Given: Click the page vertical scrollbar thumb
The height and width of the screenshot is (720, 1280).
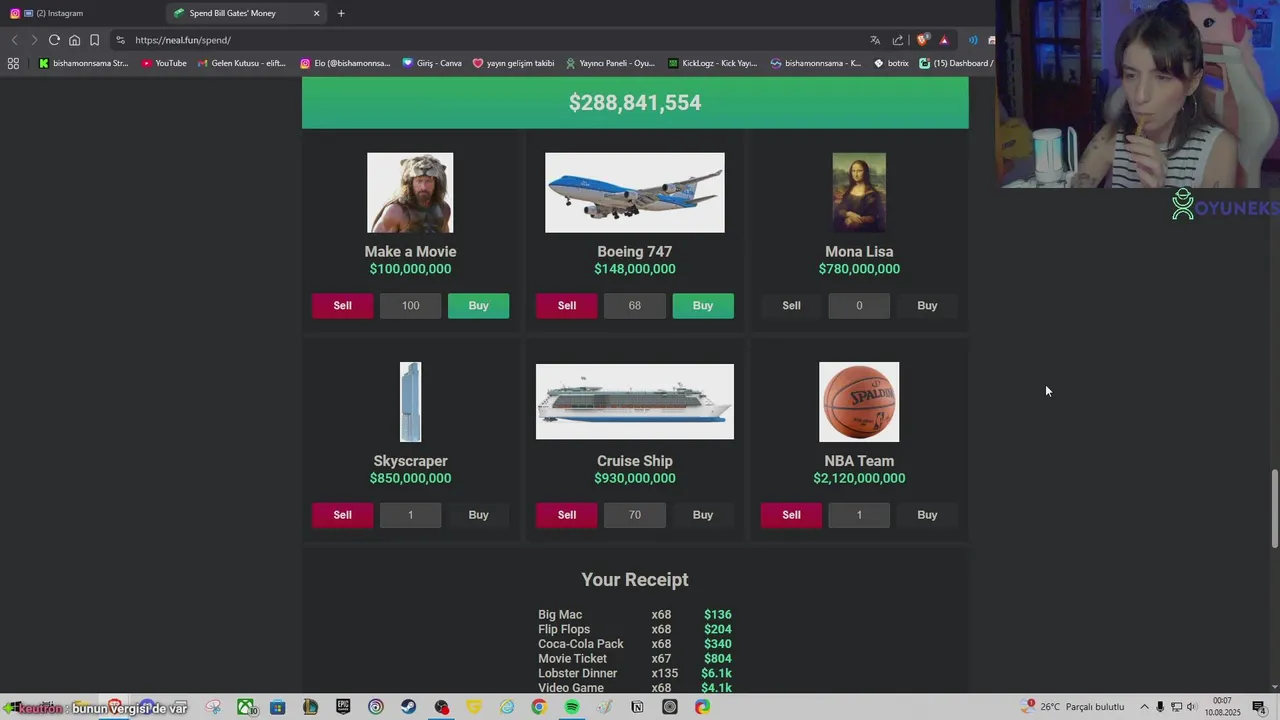Looking at the screenshot, I should click(1274, 508).
